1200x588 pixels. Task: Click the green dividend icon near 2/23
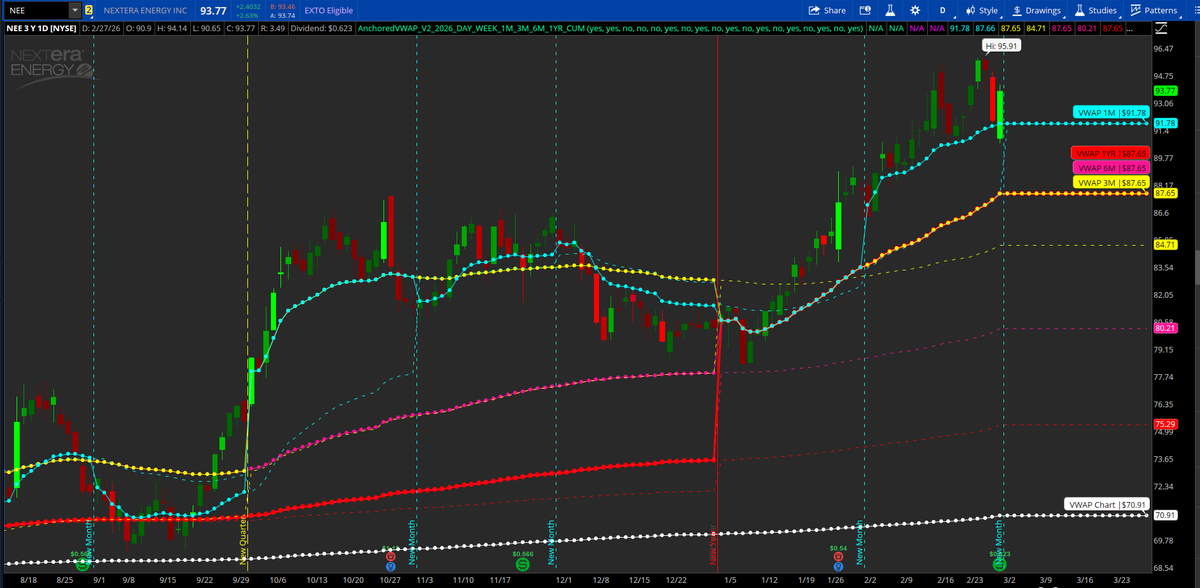coord(998,565)
